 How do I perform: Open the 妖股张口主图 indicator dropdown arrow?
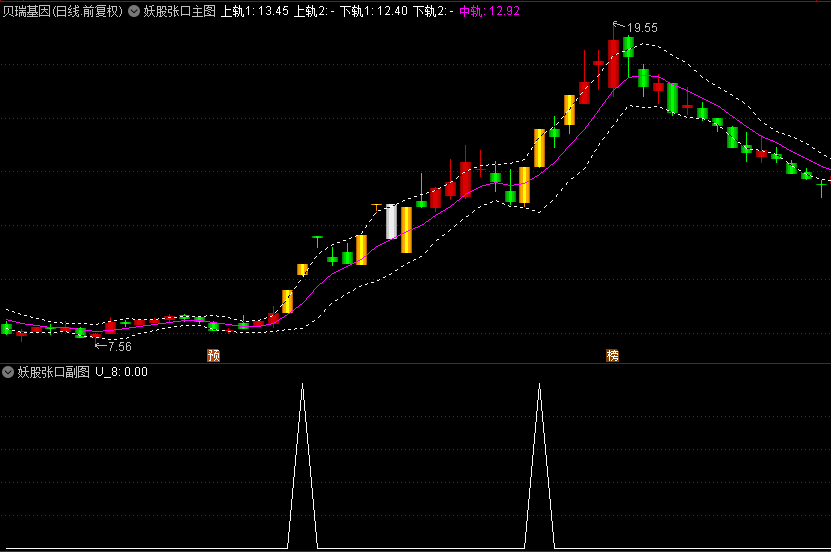[x=134, y=11]
